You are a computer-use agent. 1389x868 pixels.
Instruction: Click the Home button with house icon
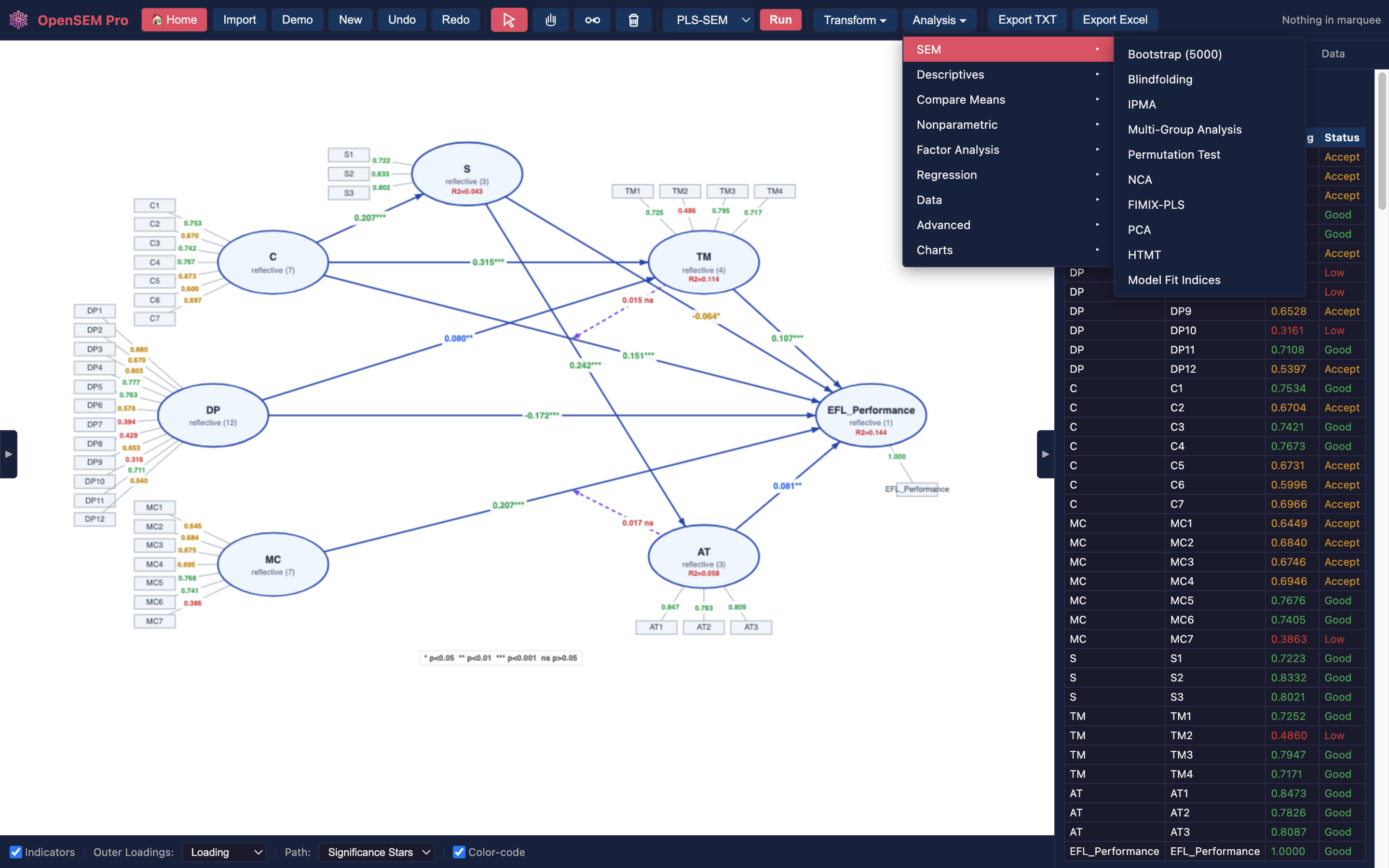(x=174, y=20)
